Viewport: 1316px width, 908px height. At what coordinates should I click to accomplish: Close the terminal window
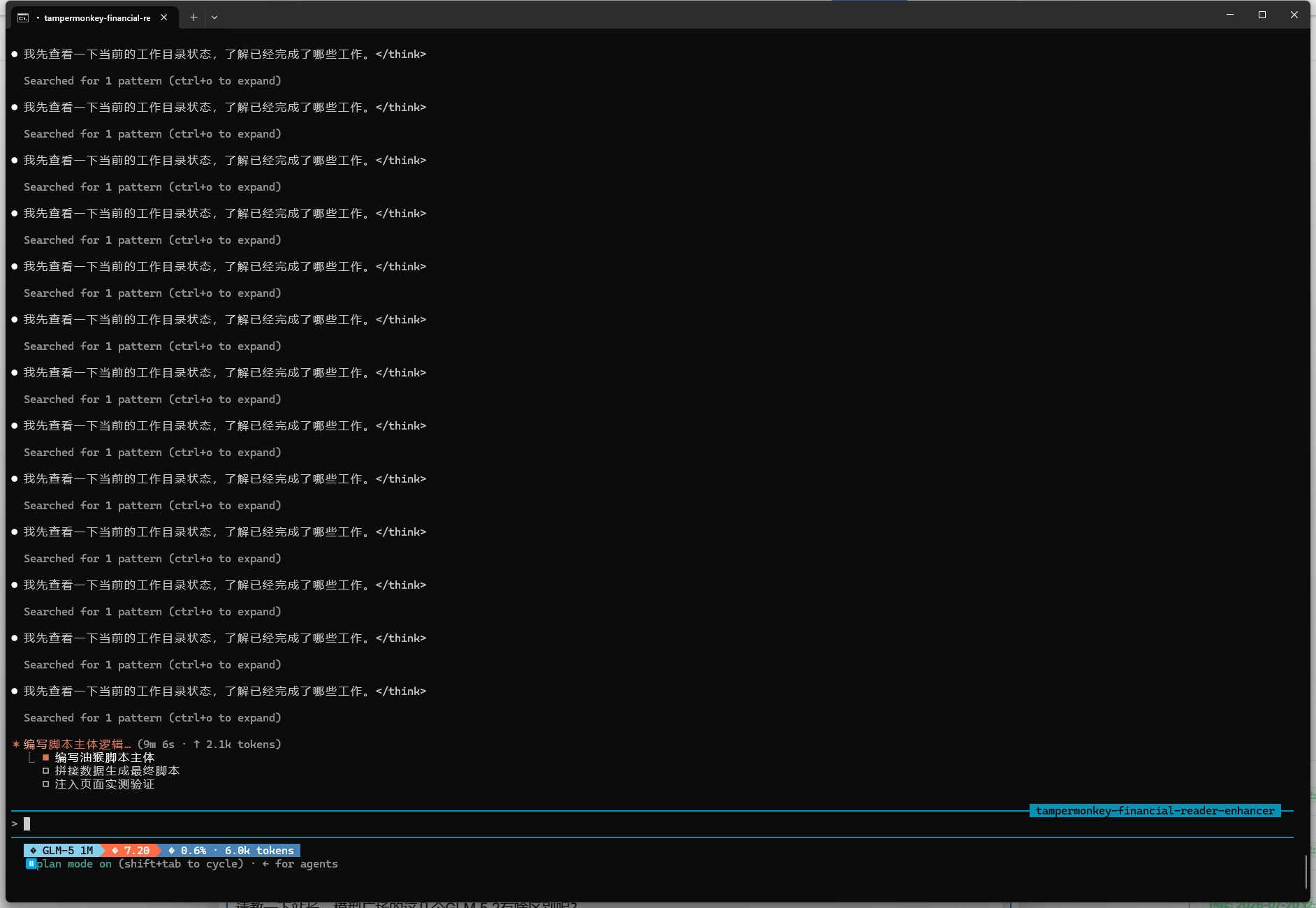1294,15
